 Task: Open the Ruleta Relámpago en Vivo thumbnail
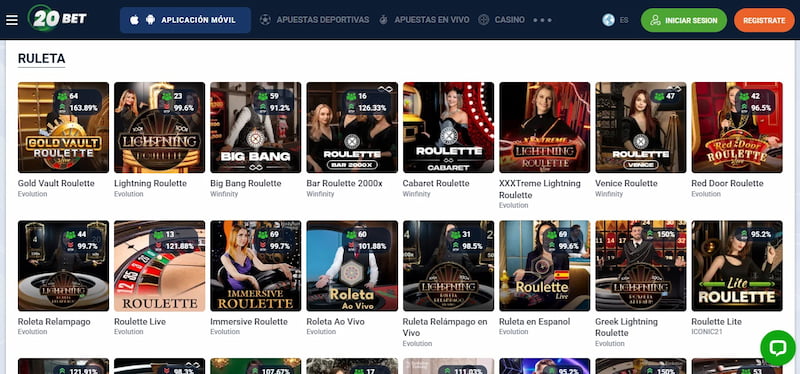pos(448,266)
